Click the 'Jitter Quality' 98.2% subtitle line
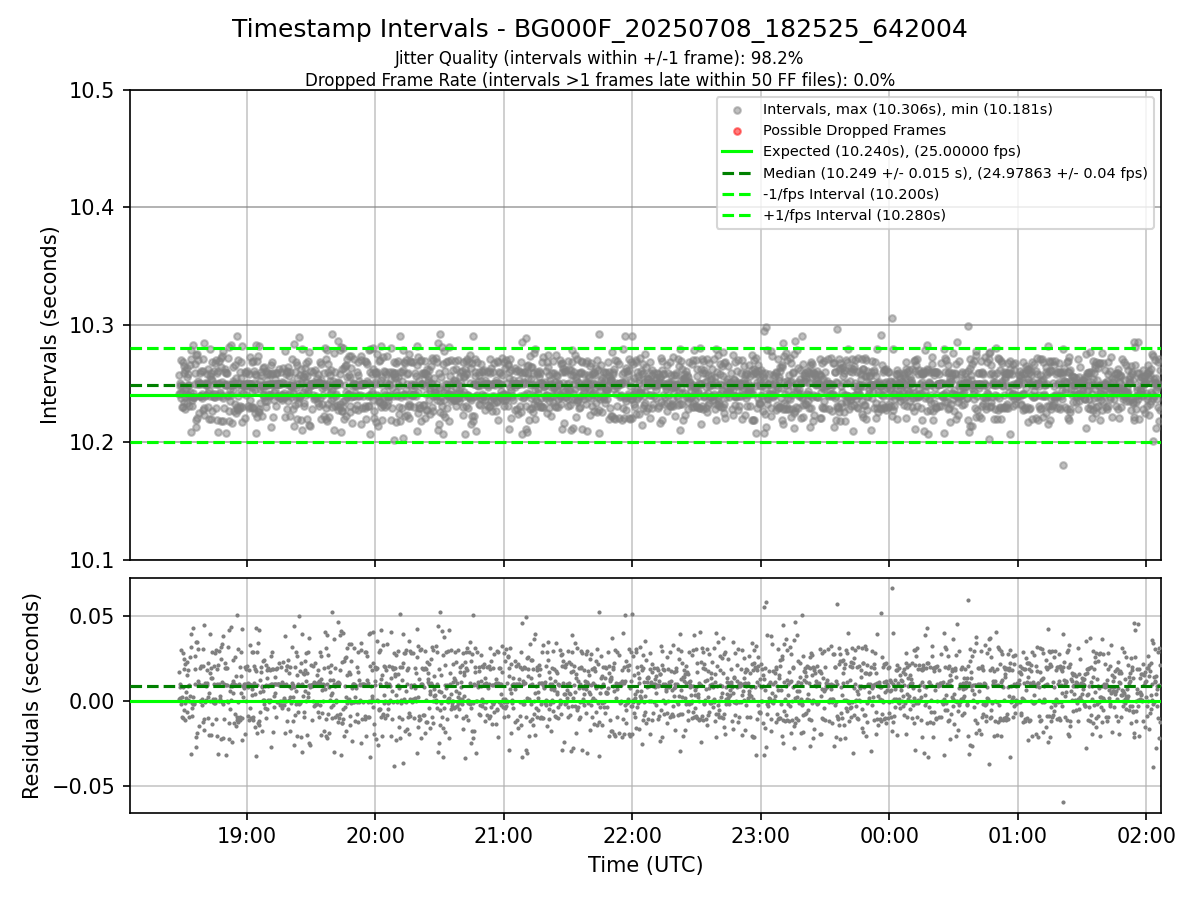The image size is (1200, 900). tap(599, 59)
